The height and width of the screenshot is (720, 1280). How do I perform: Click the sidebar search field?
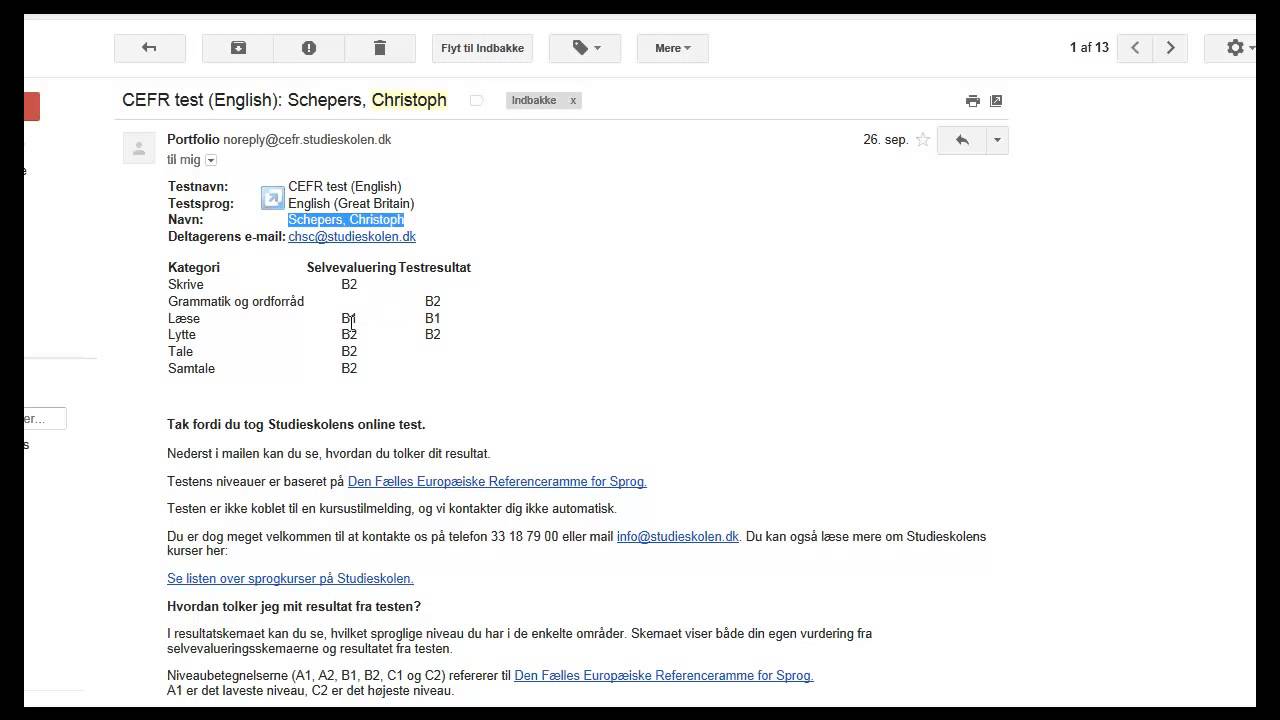coord(45,419)
